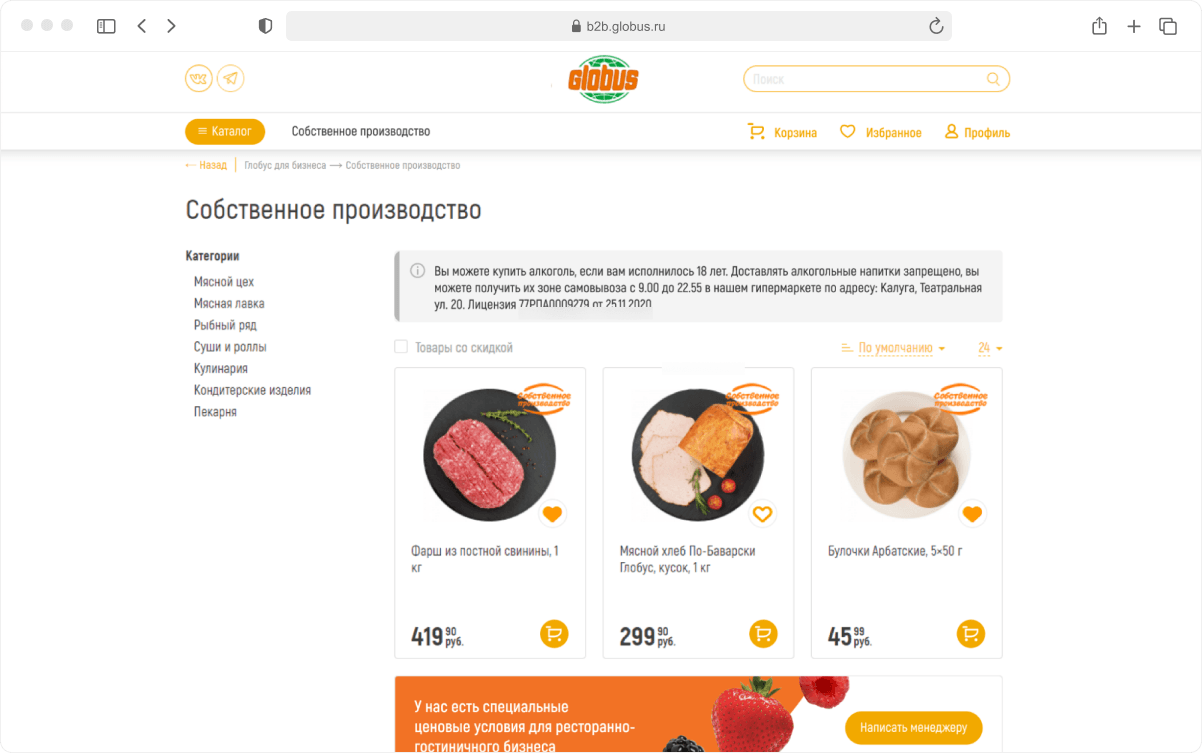Open the Корзина cart
This screenshot has width=1202, height=753.
(782, 132)
